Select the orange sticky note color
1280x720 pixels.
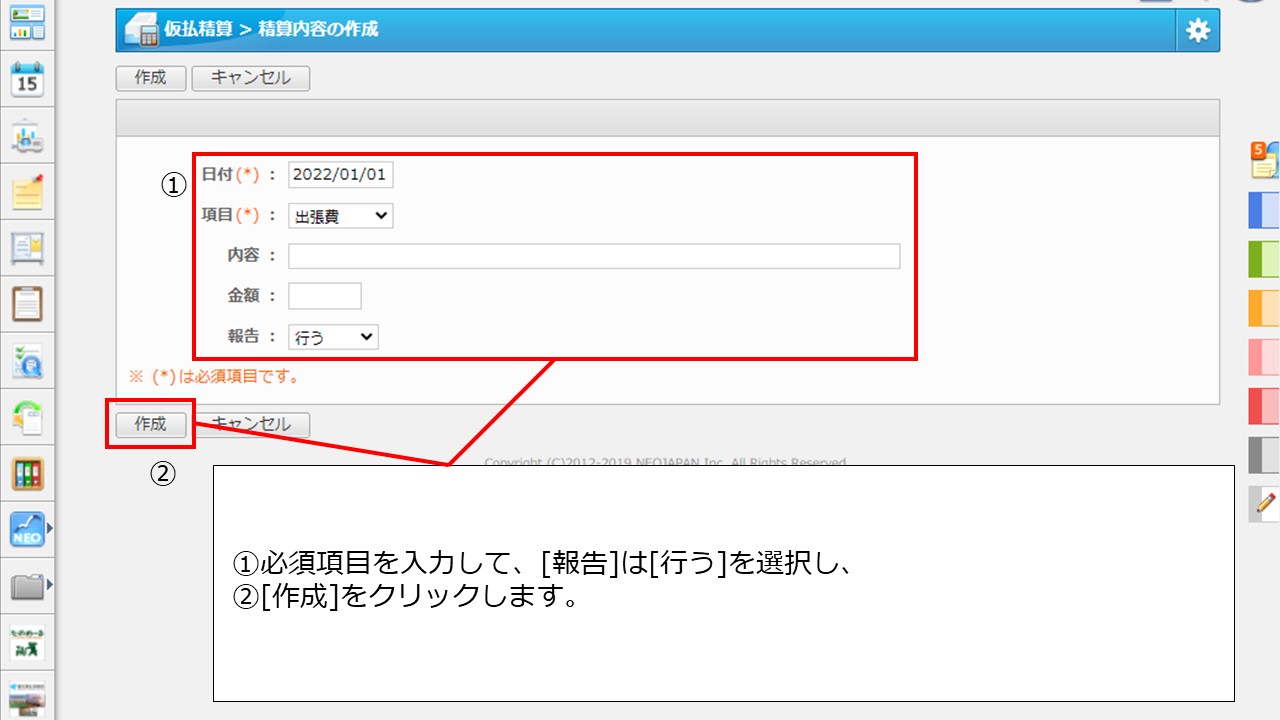tap(1264, 308)
